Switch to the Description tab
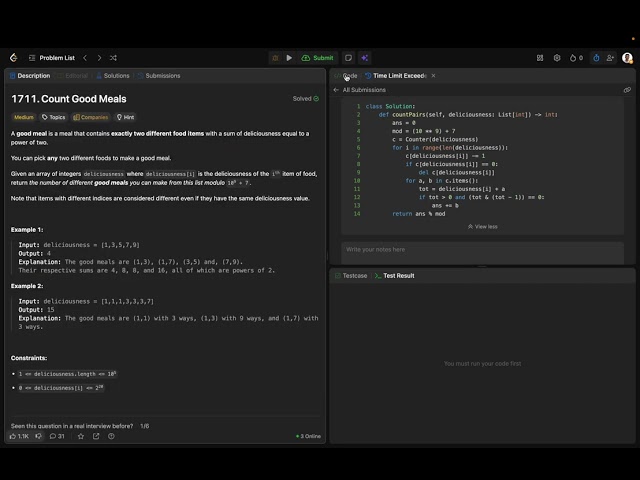The height and width of the screenshot is (480, 640). [30, 76]
